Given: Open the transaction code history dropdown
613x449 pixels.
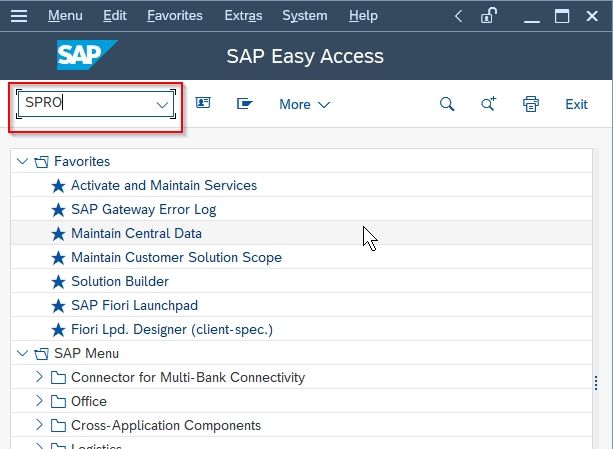Looking at the screenshot, I should (162, 104).
